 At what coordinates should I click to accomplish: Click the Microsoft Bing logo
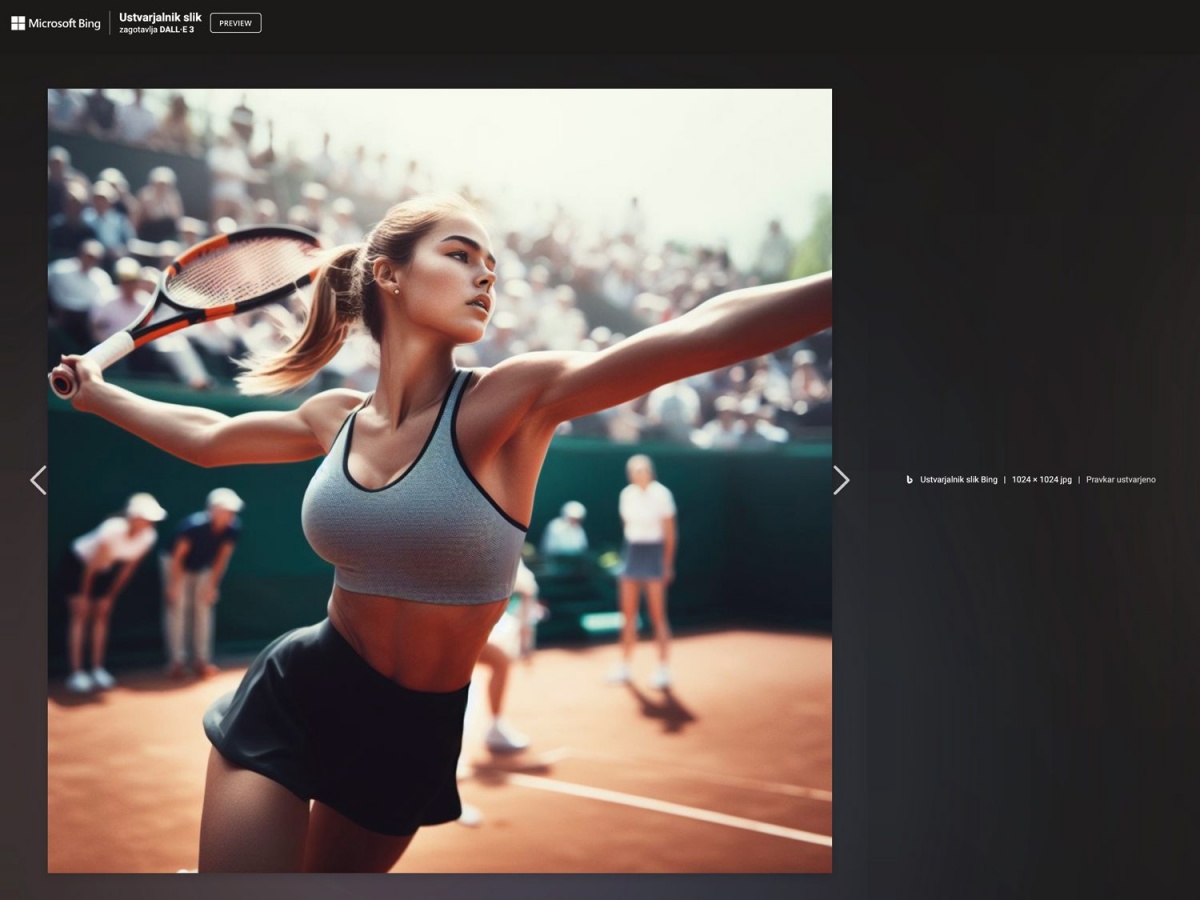56,23
